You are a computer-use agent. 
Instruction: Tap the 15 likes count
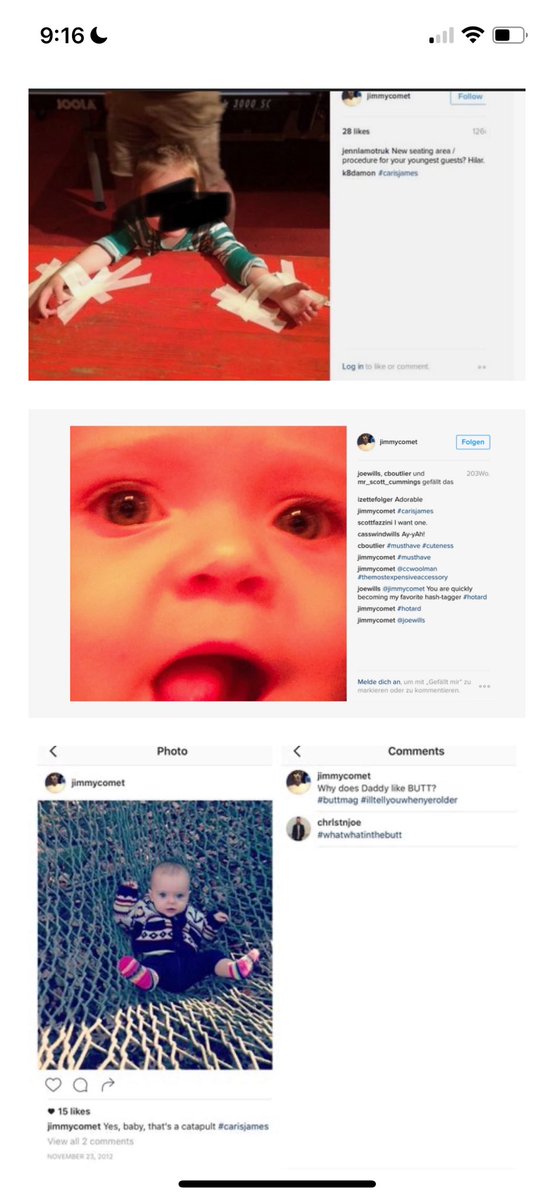point(69,1111)
